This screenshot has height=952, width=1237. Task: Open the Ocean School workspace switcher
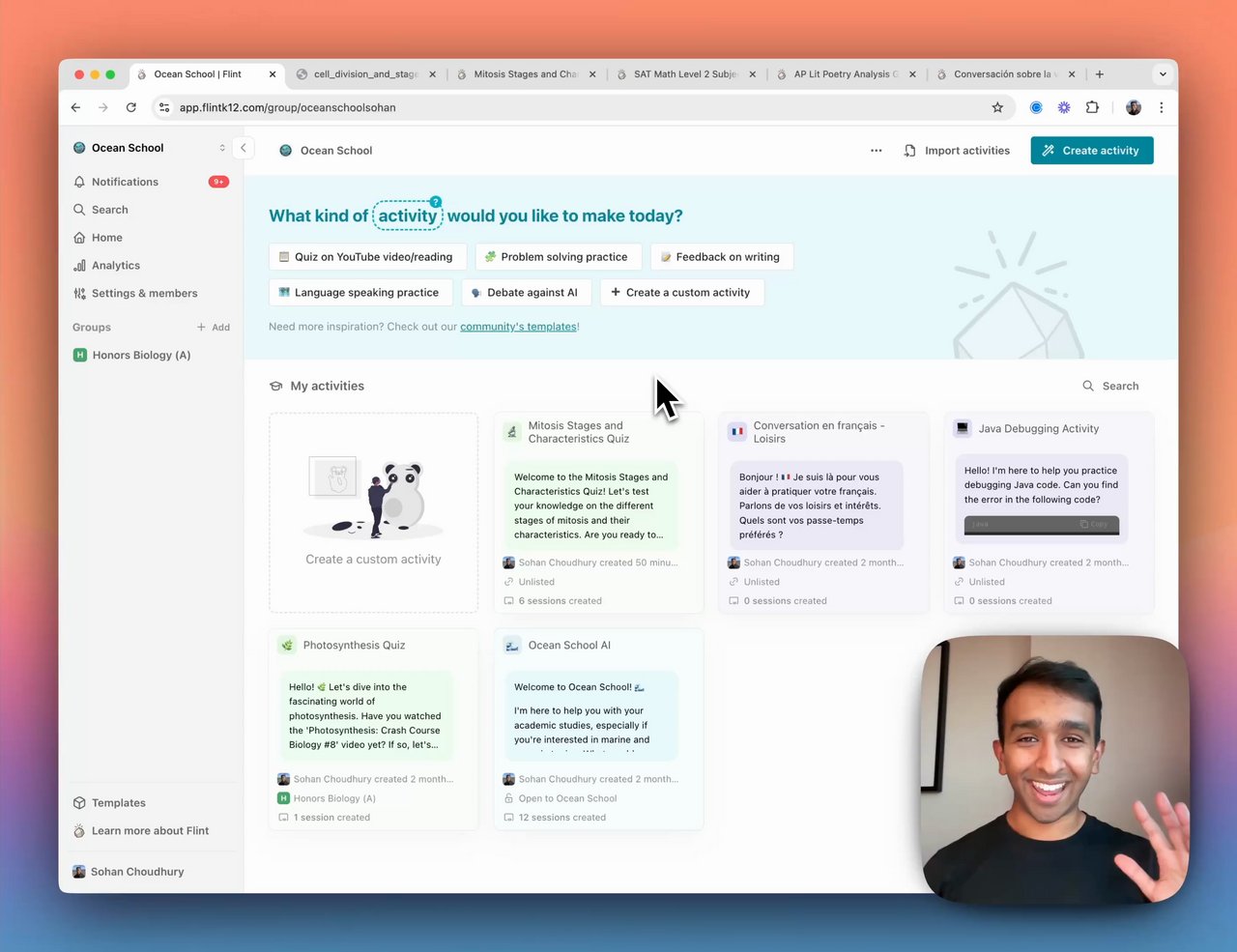[x=150, y=148]
